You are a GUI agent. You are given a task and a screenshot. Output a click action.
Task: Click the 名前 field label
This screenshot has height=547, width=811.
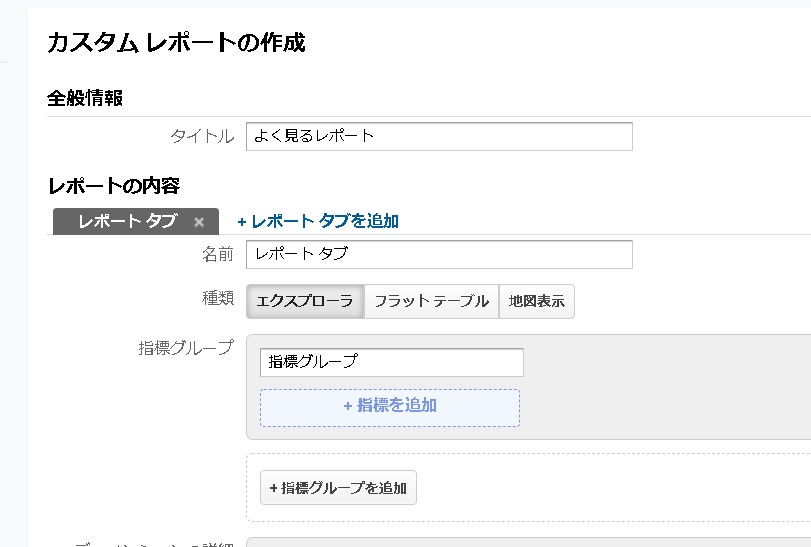coord(217,254)
